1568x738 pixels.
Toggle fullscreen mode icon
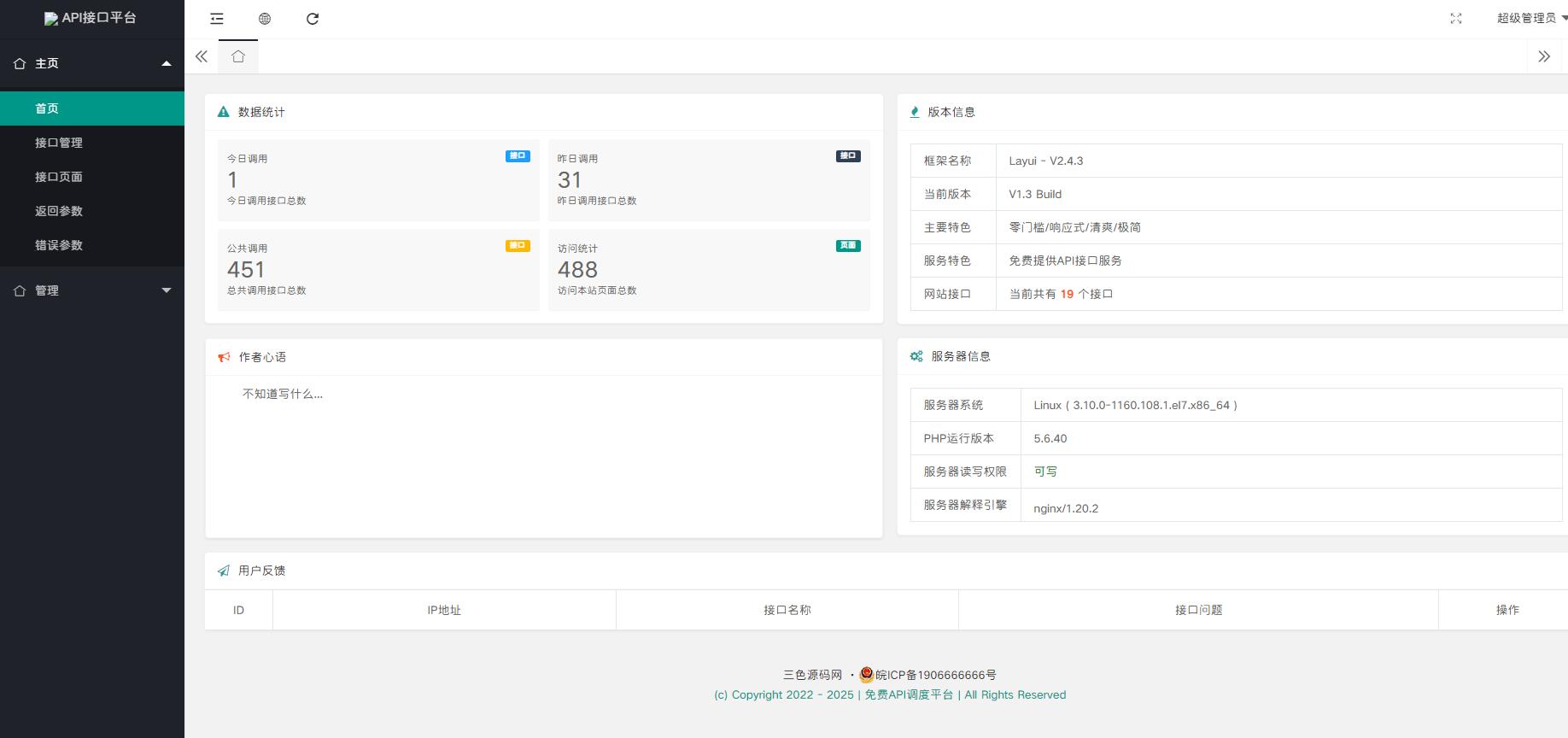[1456, 19]
